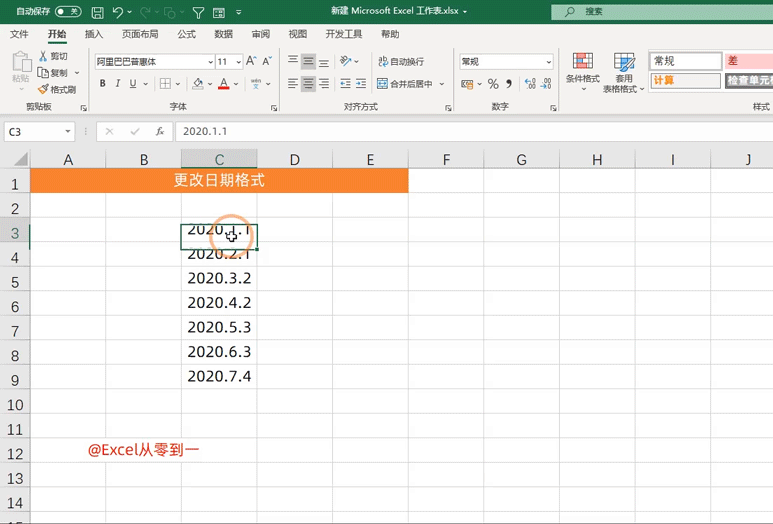Screen dimensions: 773x524
Task: Select the 常规 cell style
Action: click(x=686, y=61)
